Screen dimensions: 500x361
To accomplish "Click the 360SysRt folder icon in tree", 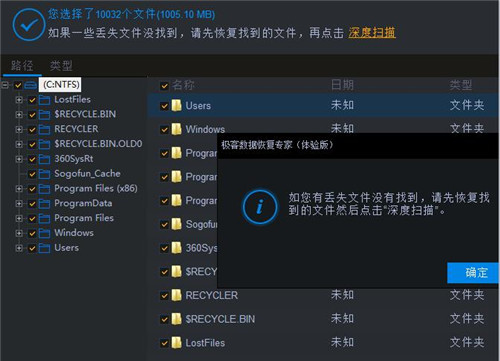I will pos(44,159).
